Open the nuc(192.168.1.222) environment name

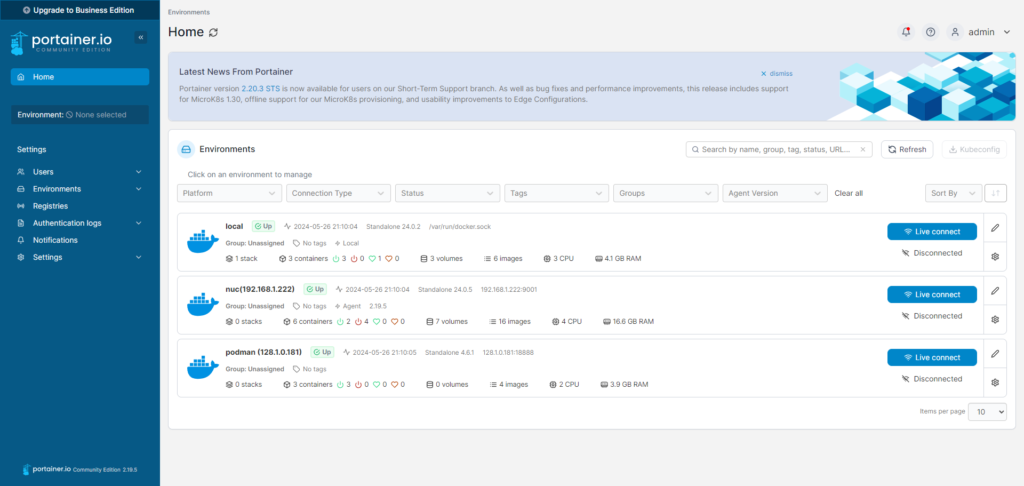260,289
